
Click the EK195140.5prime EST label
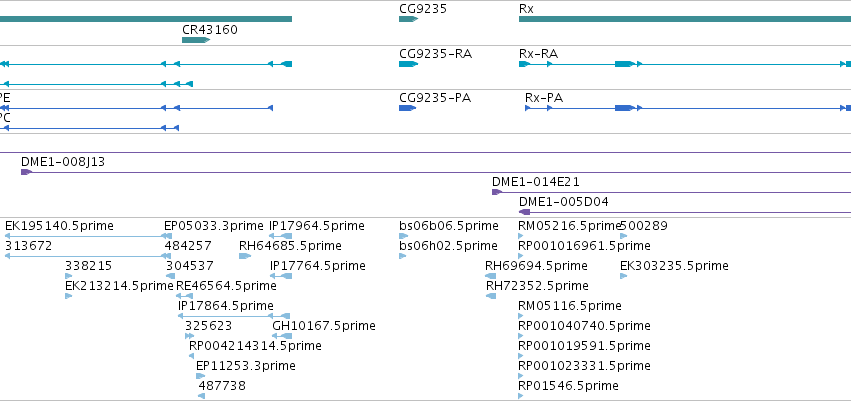pos(59,225)
